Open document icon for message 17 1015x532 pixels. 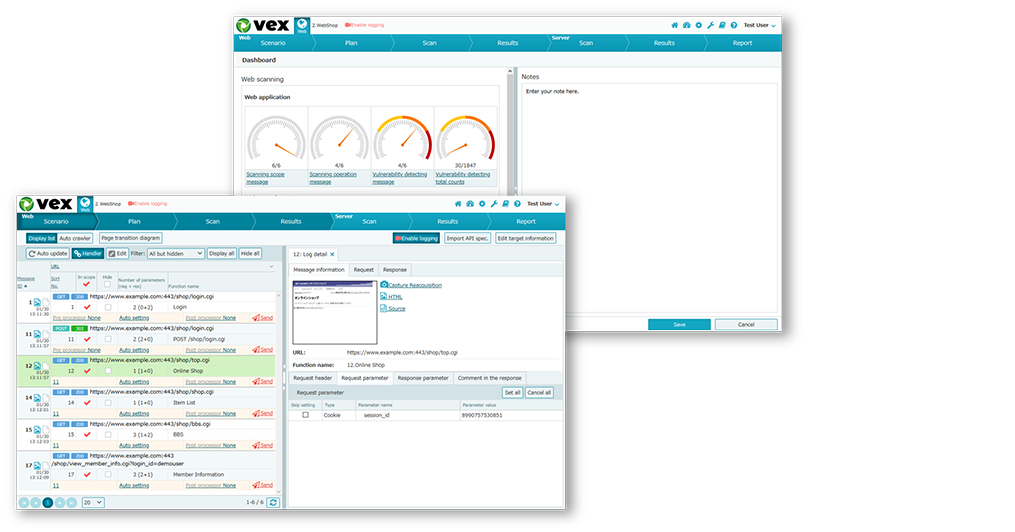[x=45, y=465]
